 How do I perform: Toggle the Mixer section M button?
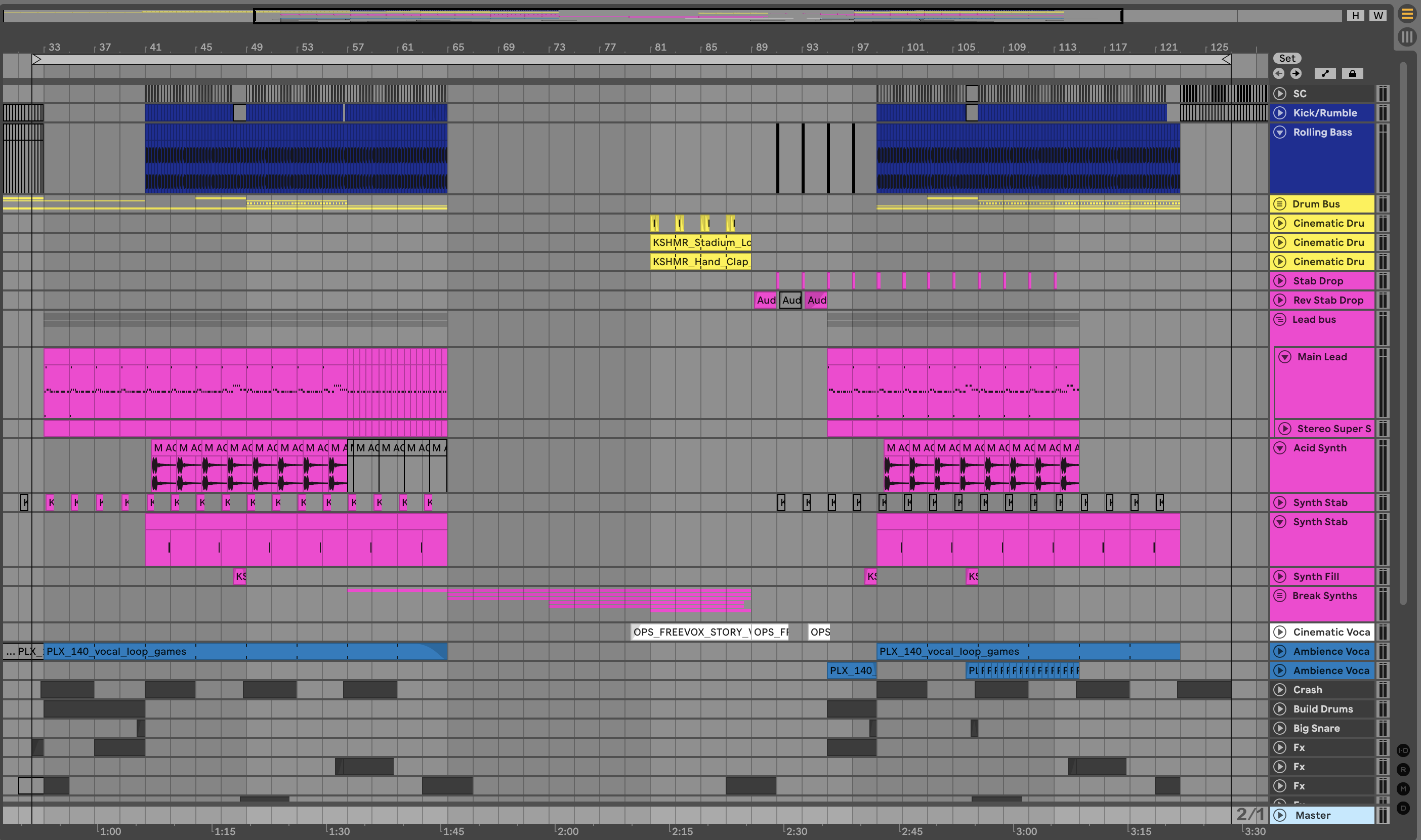[x=1403, y=789]
